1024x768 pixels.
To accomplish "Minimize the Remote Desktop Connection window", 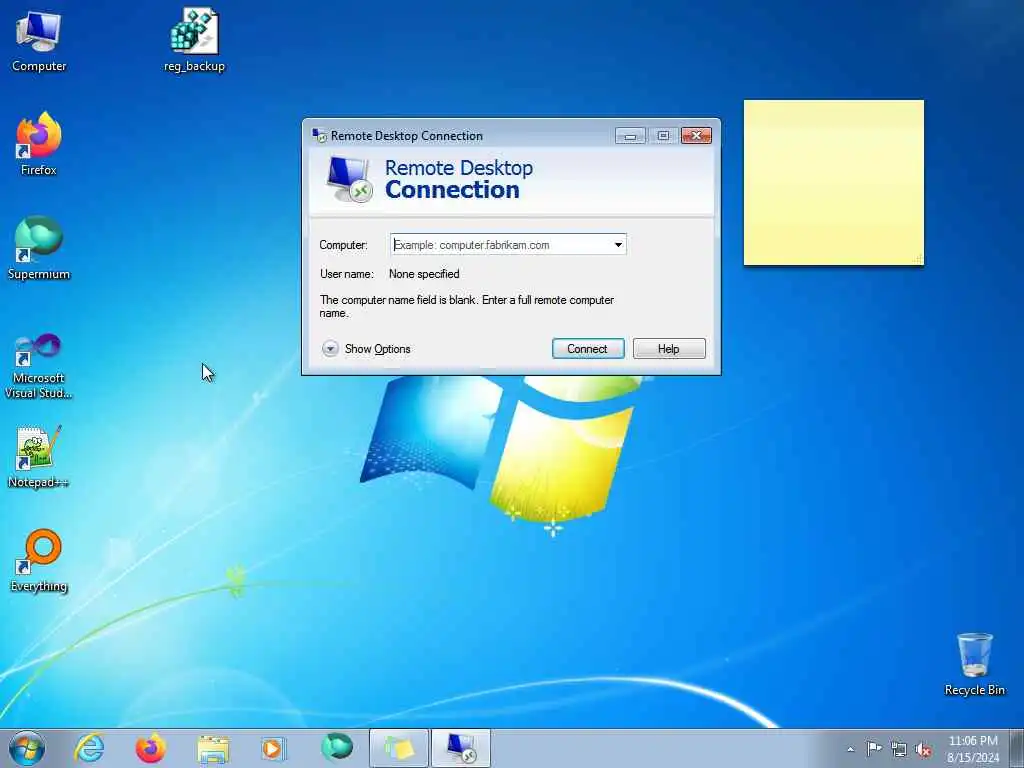I will coord(630,136).
